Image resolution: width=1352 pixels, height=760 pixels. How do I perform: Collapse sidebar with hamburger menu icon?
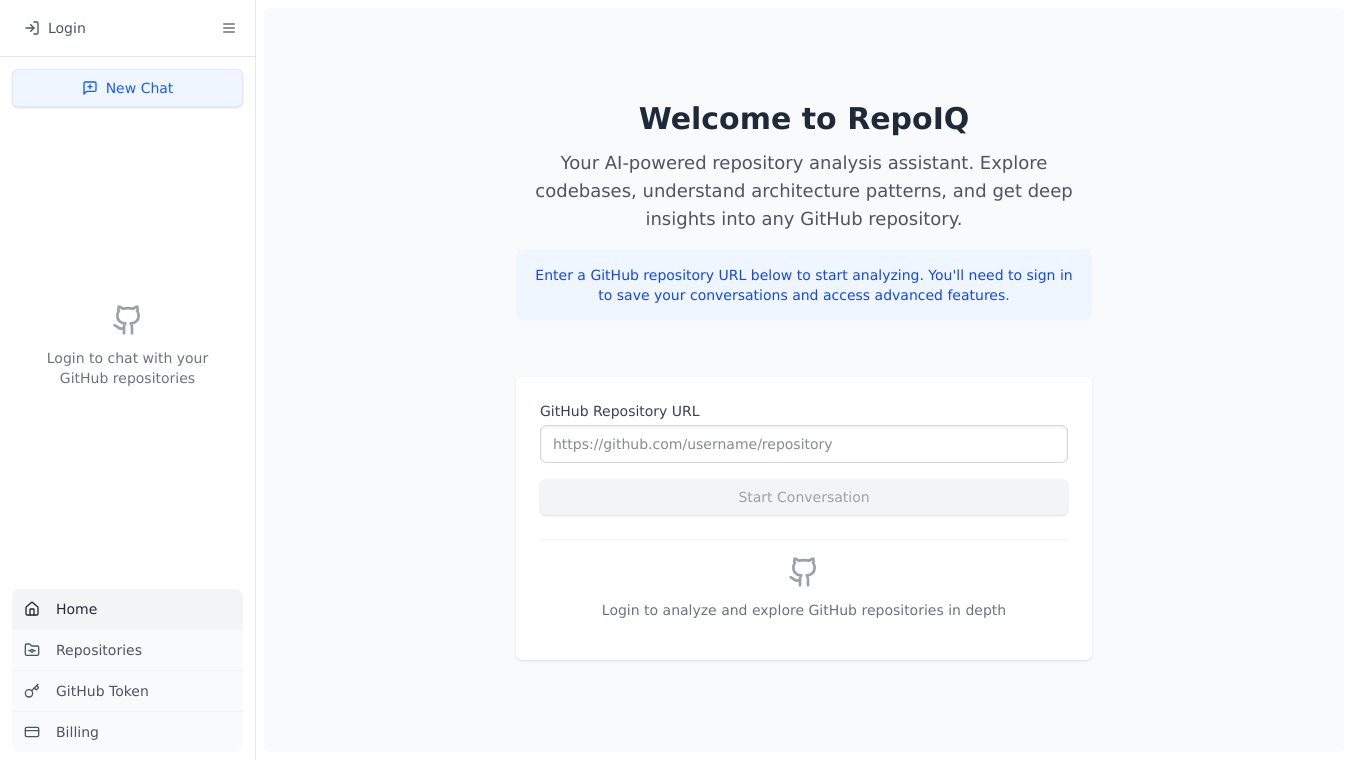coord(229,28)
